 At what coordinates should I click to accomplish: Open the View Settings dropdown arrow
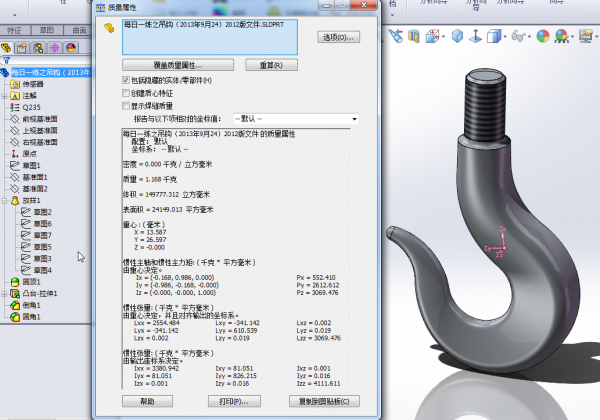[x=596, y=37]
